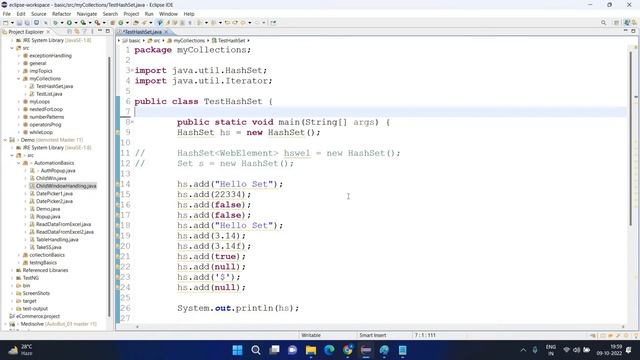Open the Source menu
The height and width of the screenshot is (360, 640).
(39, 14)
